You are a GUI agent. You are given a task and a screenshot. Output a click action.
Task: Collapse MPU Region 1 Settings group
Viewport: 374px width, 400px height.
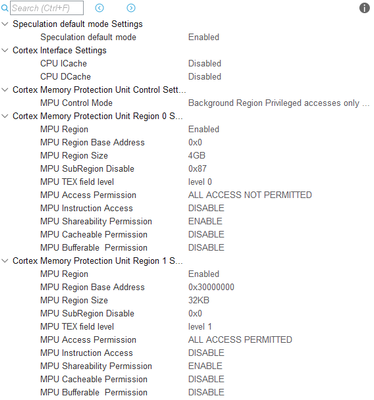coord(5,261)
